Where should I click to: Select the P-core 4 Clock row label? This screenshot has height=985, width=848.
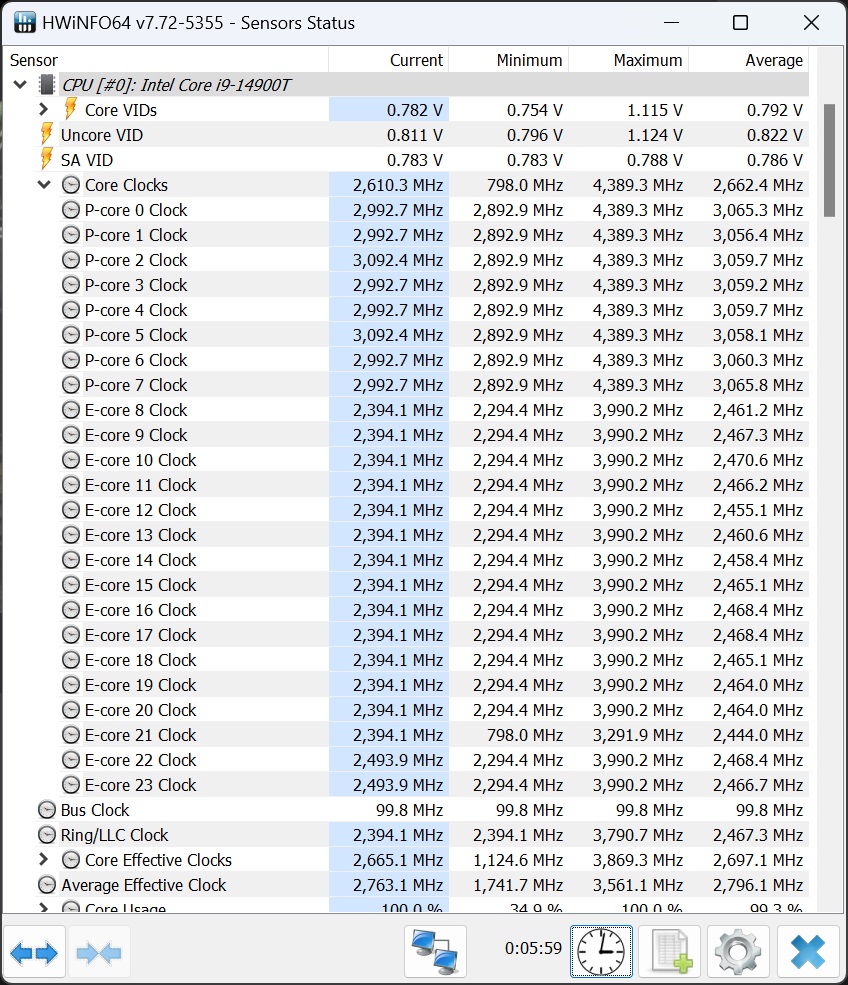click(136, 310)
